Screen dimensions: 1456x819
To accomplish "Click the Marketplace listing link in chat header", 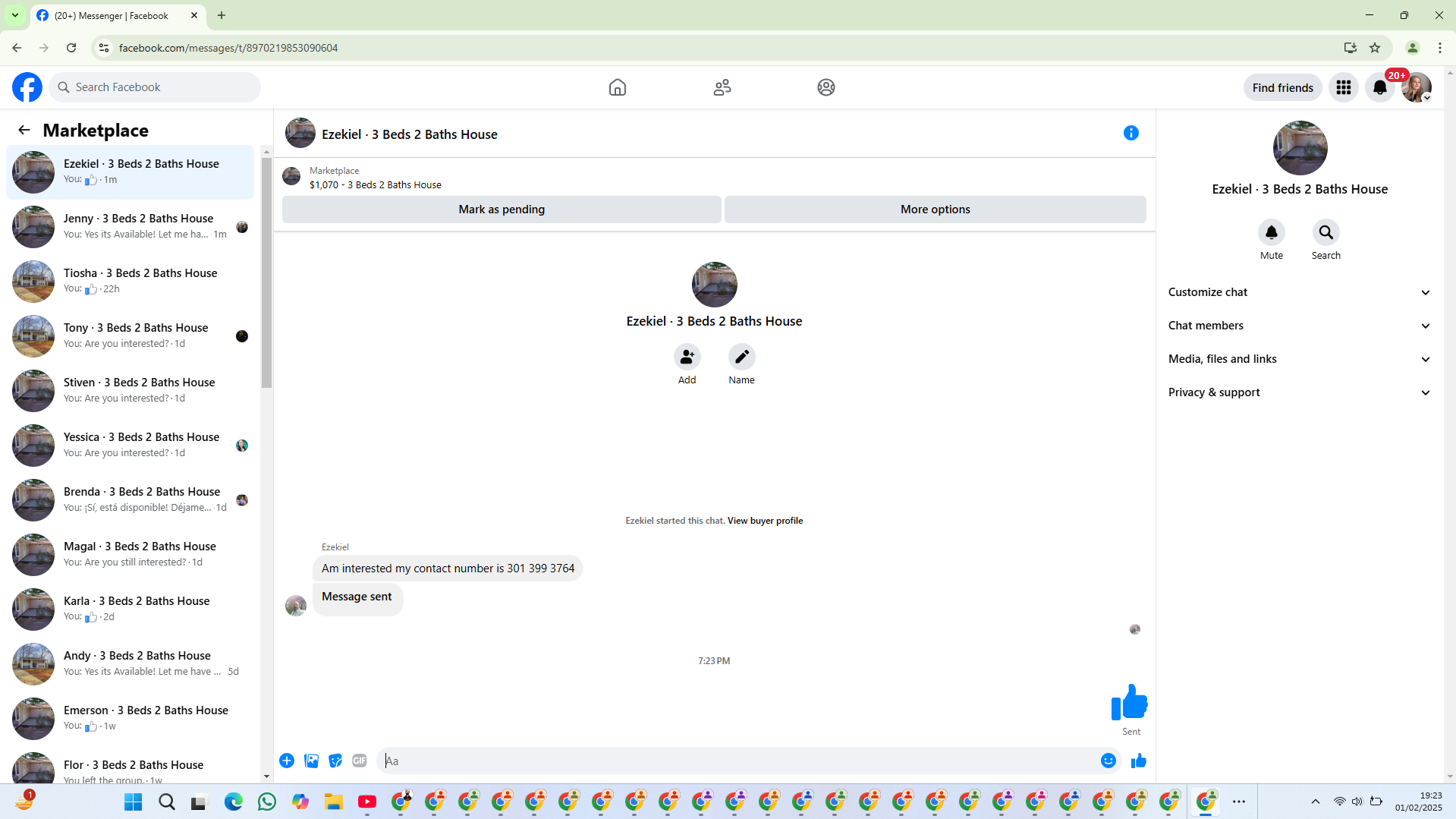I will coord(376,184).
